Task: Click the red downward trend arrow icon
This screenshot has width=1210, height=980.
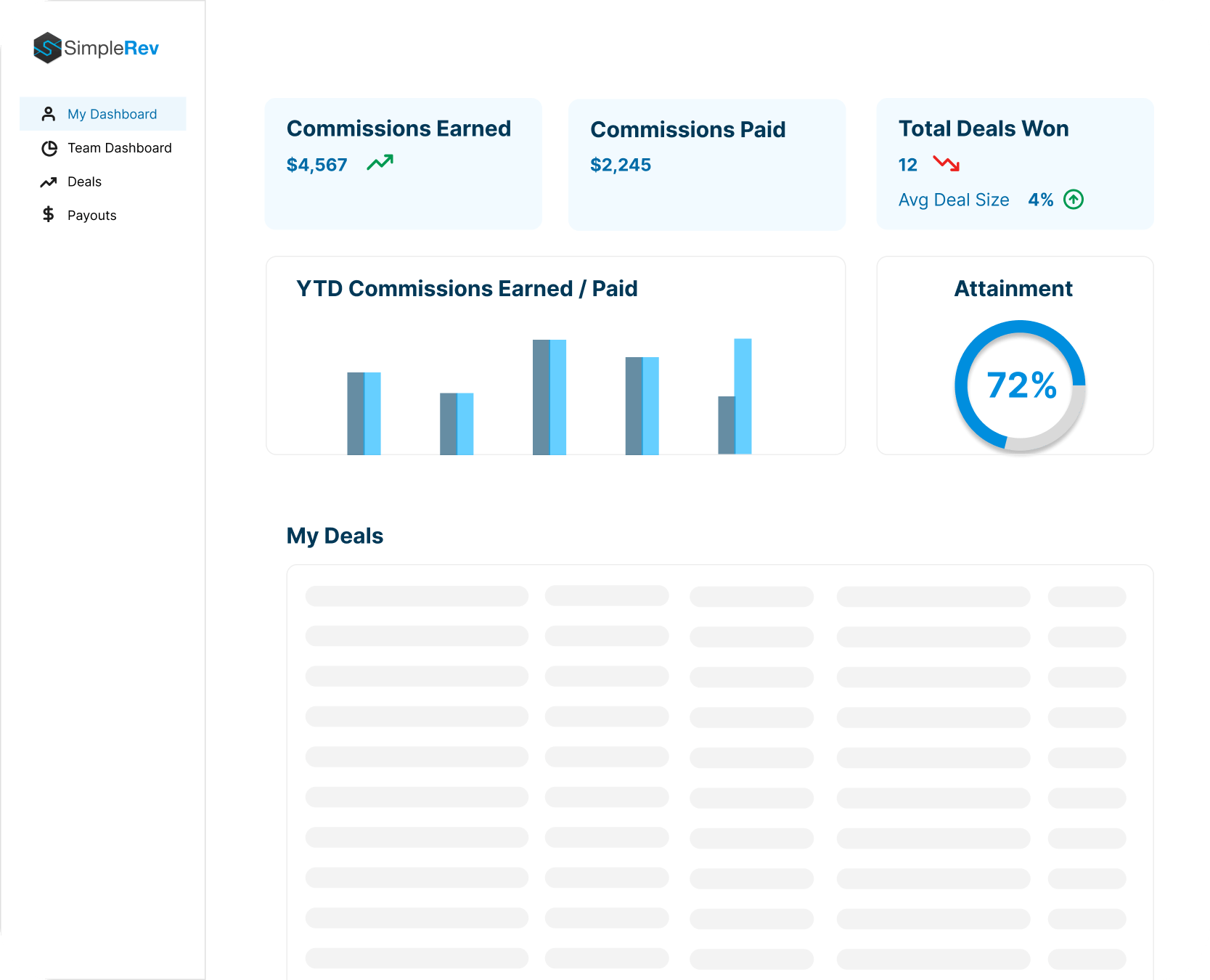Action: click(x=947, y=164)
